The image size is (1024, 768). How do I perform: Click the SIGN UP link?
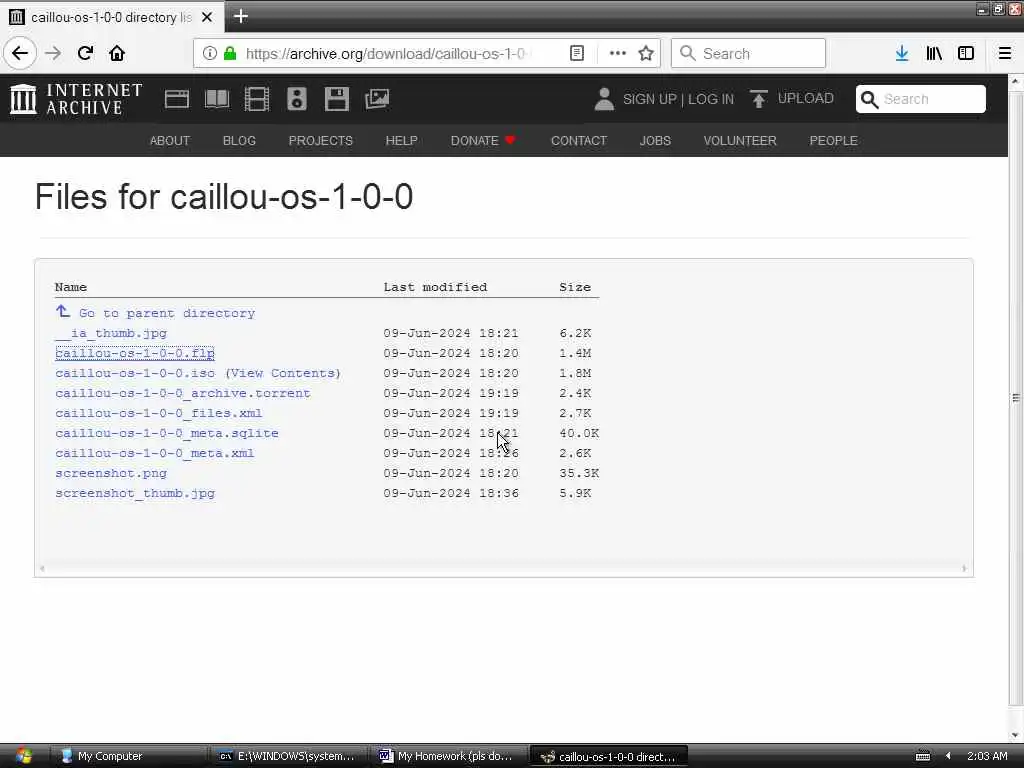(x=650, y=99)
